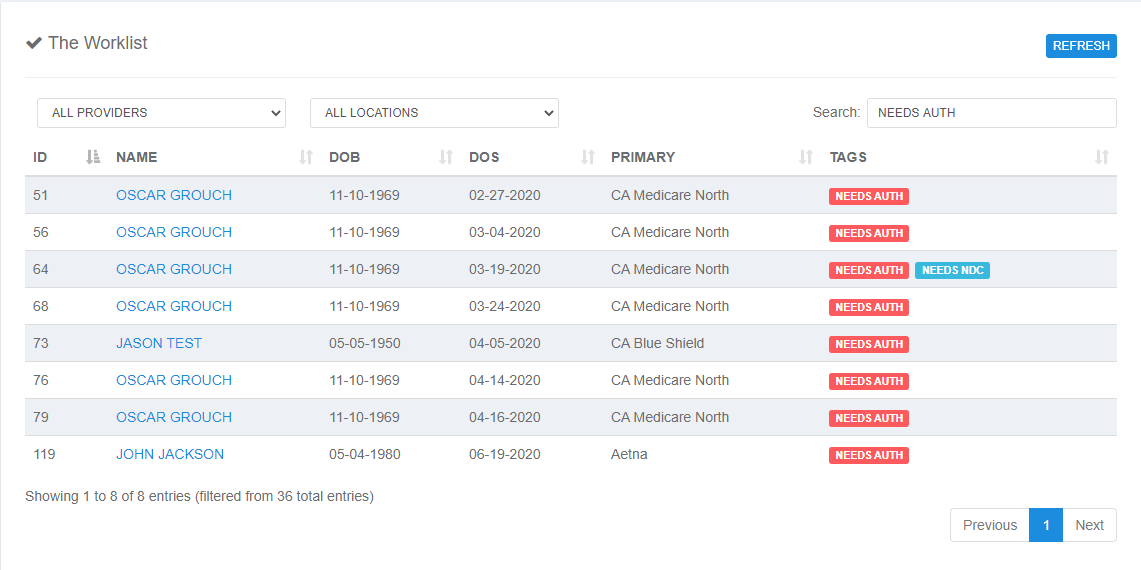This screenshot has width=1141, height=570.
Task: Open OSCAR GROUCH link in row 56
Action: tap(174, 232)
